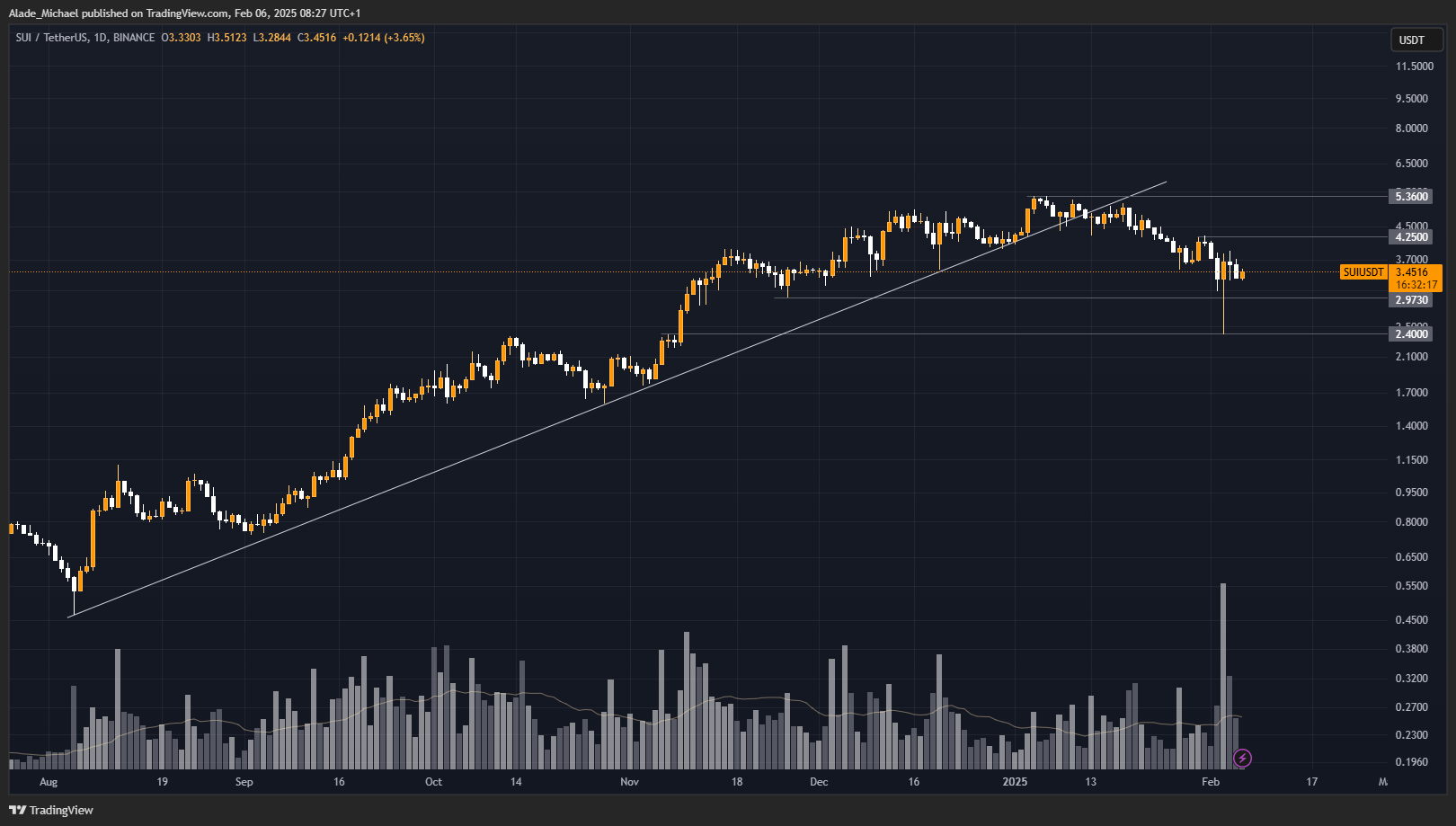1456x826 pixels.
Task: Click the 0.1960 price scale label
Action: point(1411,762)
